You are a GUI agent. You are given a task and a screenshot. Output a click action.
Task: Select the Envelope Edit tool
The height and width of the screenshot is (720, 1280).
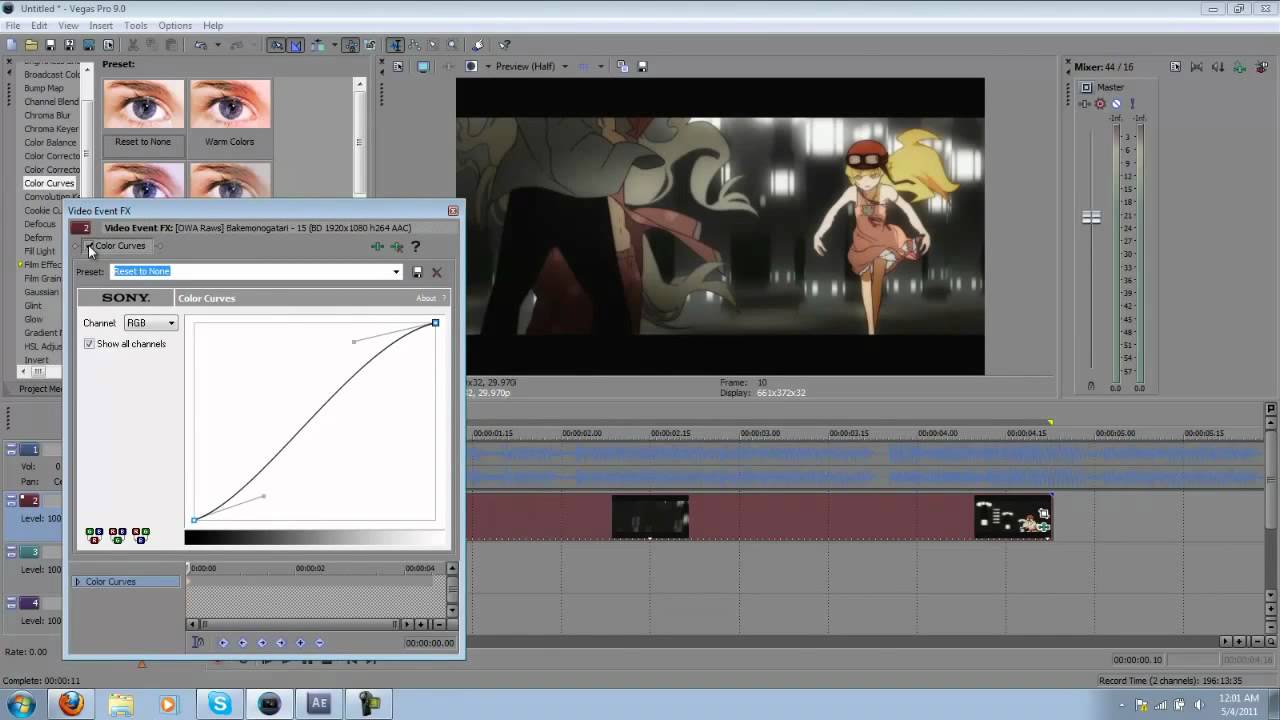[415, 45]
